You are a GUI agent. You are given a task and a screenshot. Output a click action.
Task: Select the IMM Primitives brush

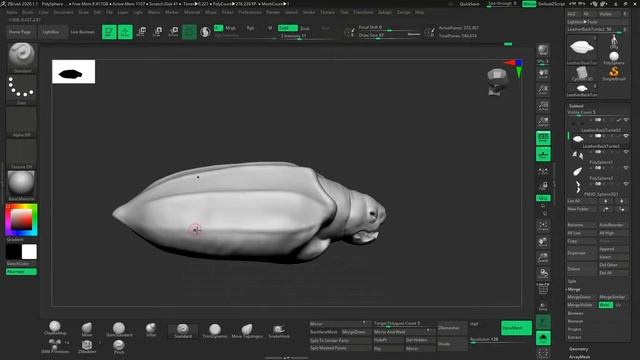coord(55,346)
